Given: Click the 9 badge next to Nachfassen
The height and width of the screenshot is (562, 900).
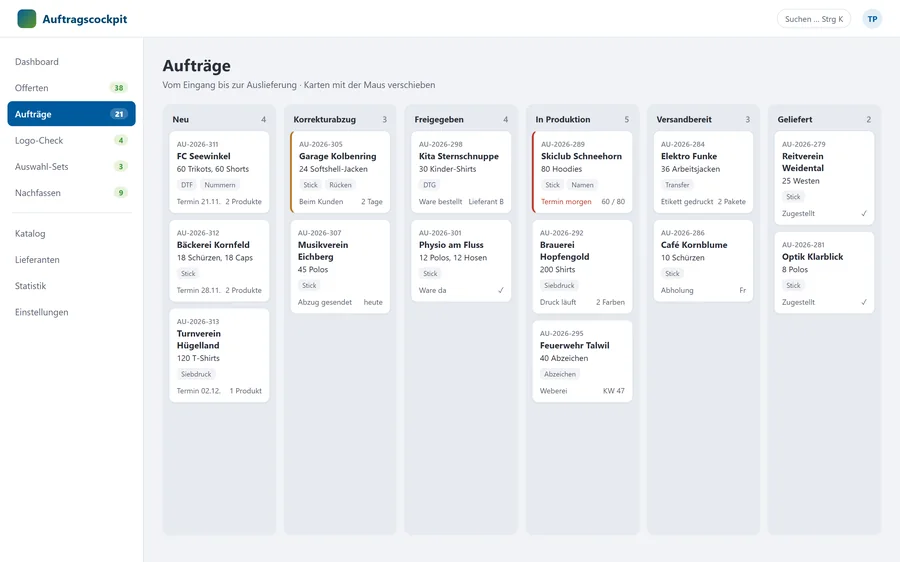Looking at the screenshot, I should [x=121, y=193].
